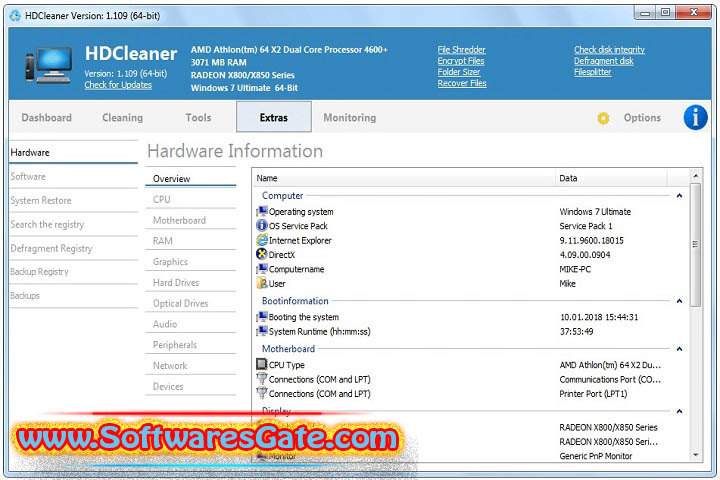720x480 pixels.
Task: Click the Options gear icon
Action: 603,119
